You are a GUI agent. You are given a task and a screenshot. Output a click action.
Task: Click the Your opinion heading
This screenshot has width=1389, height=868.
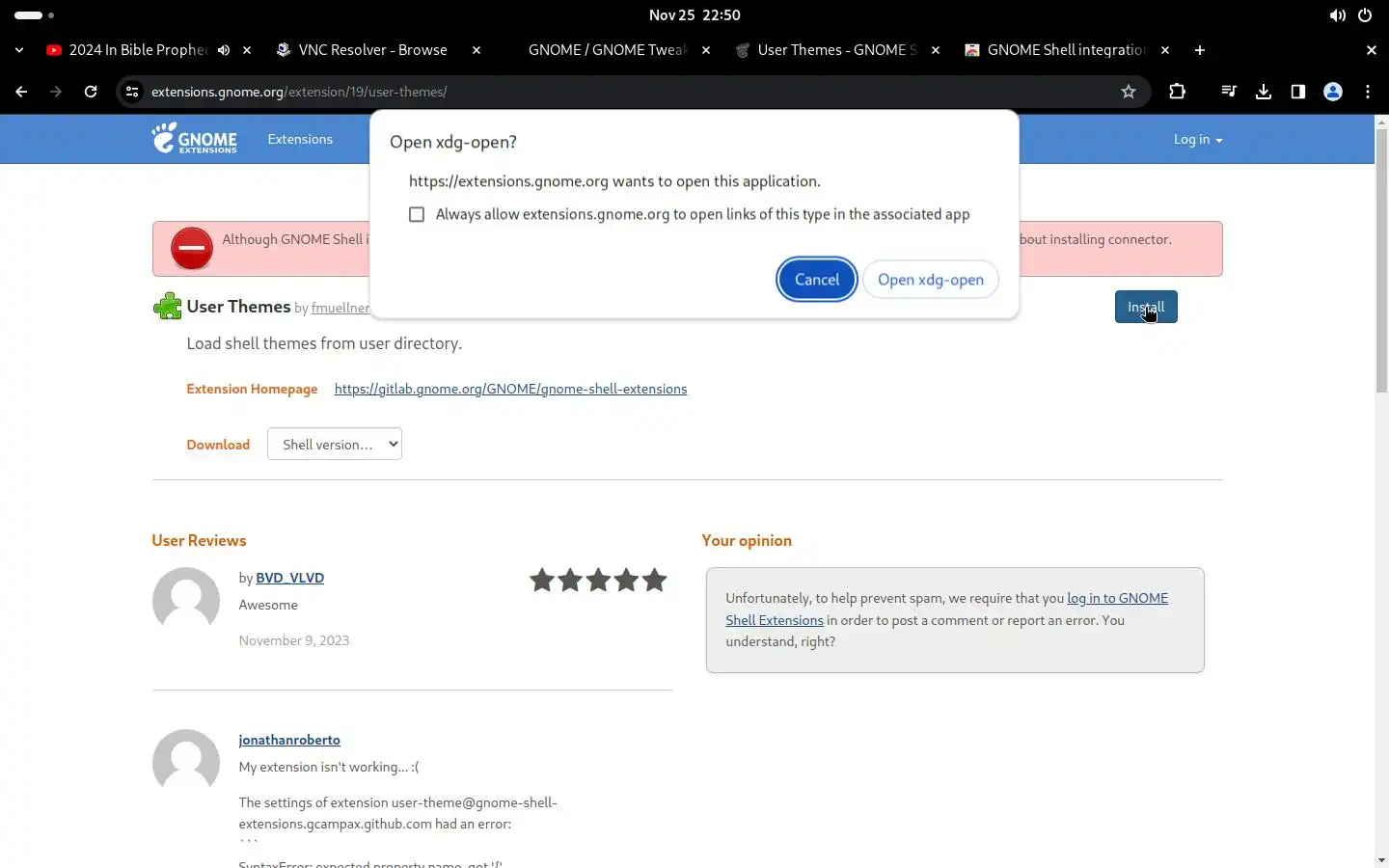click(x=747, y=540)
